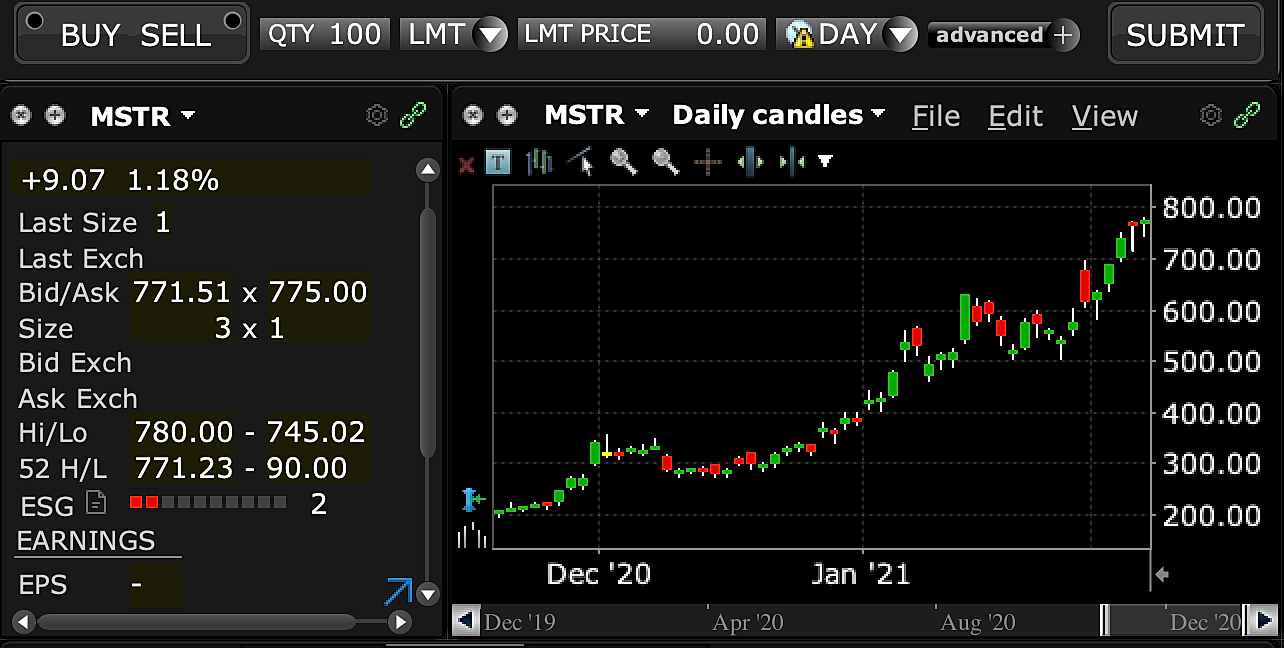Click the compress-inward bar spacing icon
The image size is (1284, 648).
click(792, 162)
